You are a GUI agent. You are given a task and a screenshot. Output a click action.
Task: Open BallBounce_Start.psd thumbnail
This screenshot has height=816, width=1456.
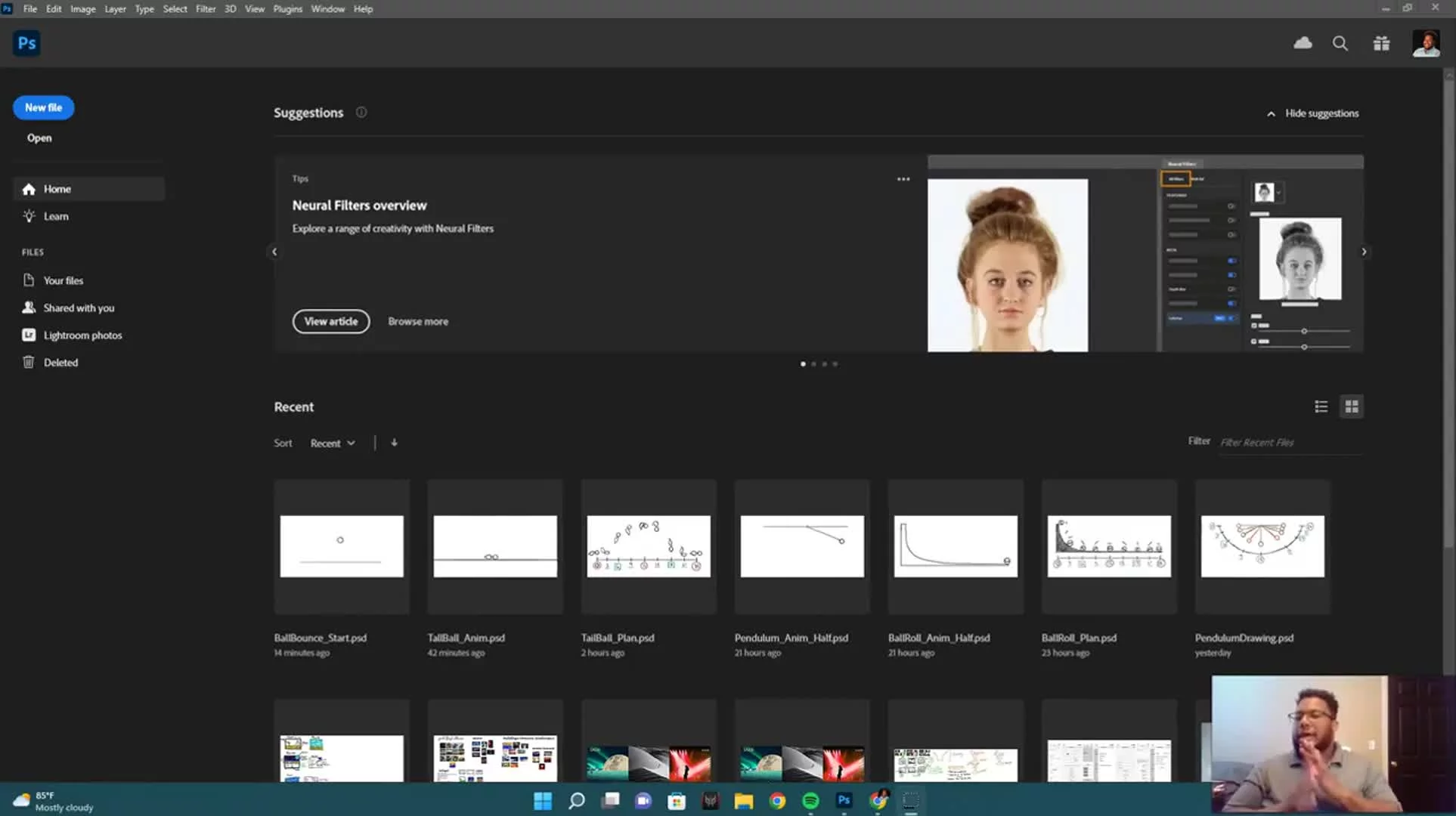click(x=342, y=546)
